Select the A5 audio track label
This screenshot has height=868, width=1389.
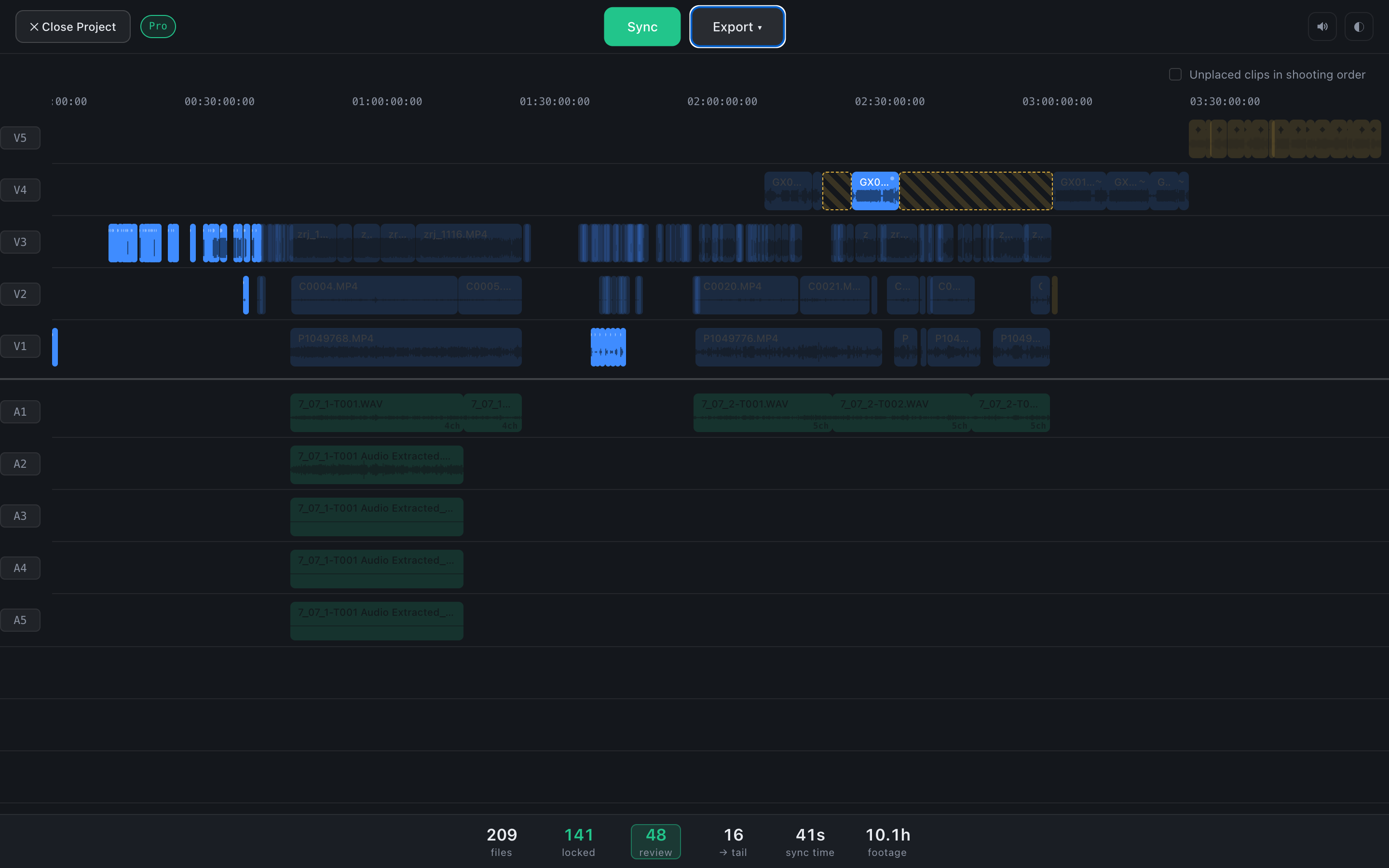(x=20, y=620)
